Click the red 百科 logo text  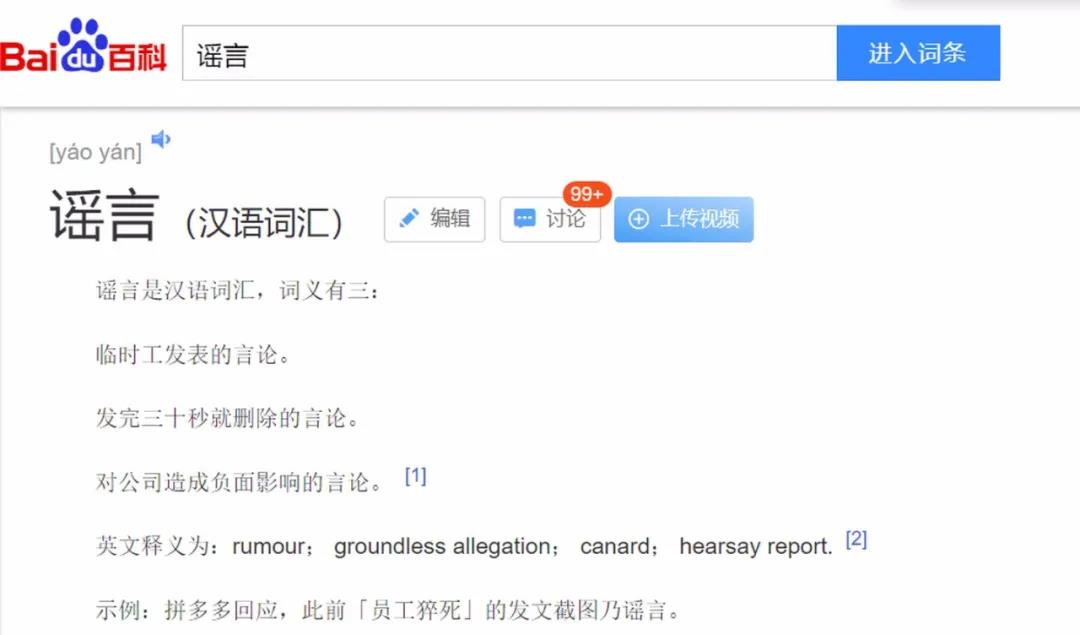click(x=137, y=58)
